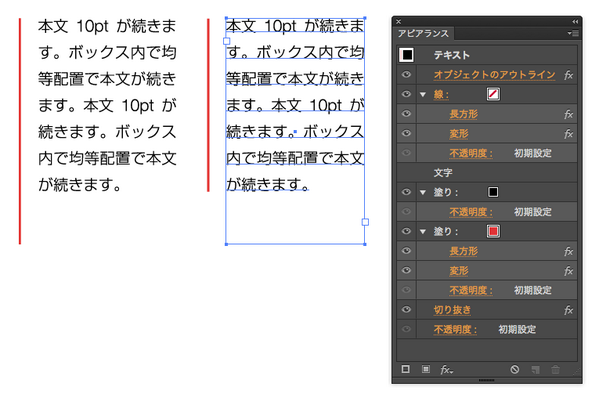This screenshot has height=405, width=599.
Task: Open the 変形 effect under red fill
Action: point(459,271)
